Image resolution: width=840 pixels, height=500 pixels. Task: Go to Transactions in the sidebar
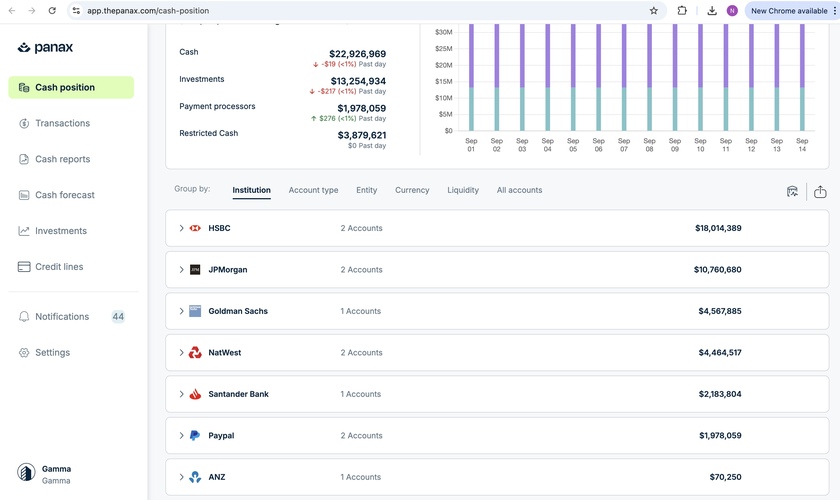(62, 123)
